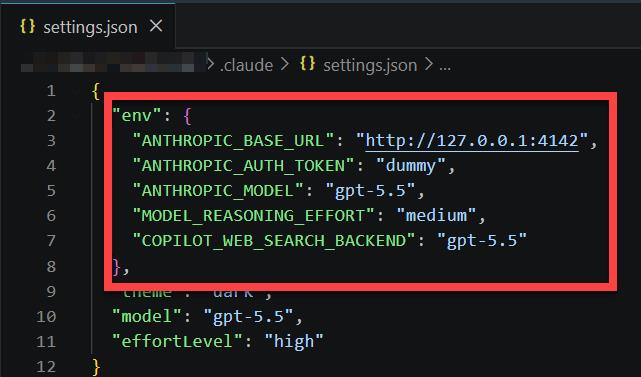
Task: Select the settings.json editor tab
Action: (x=88, y=27)
